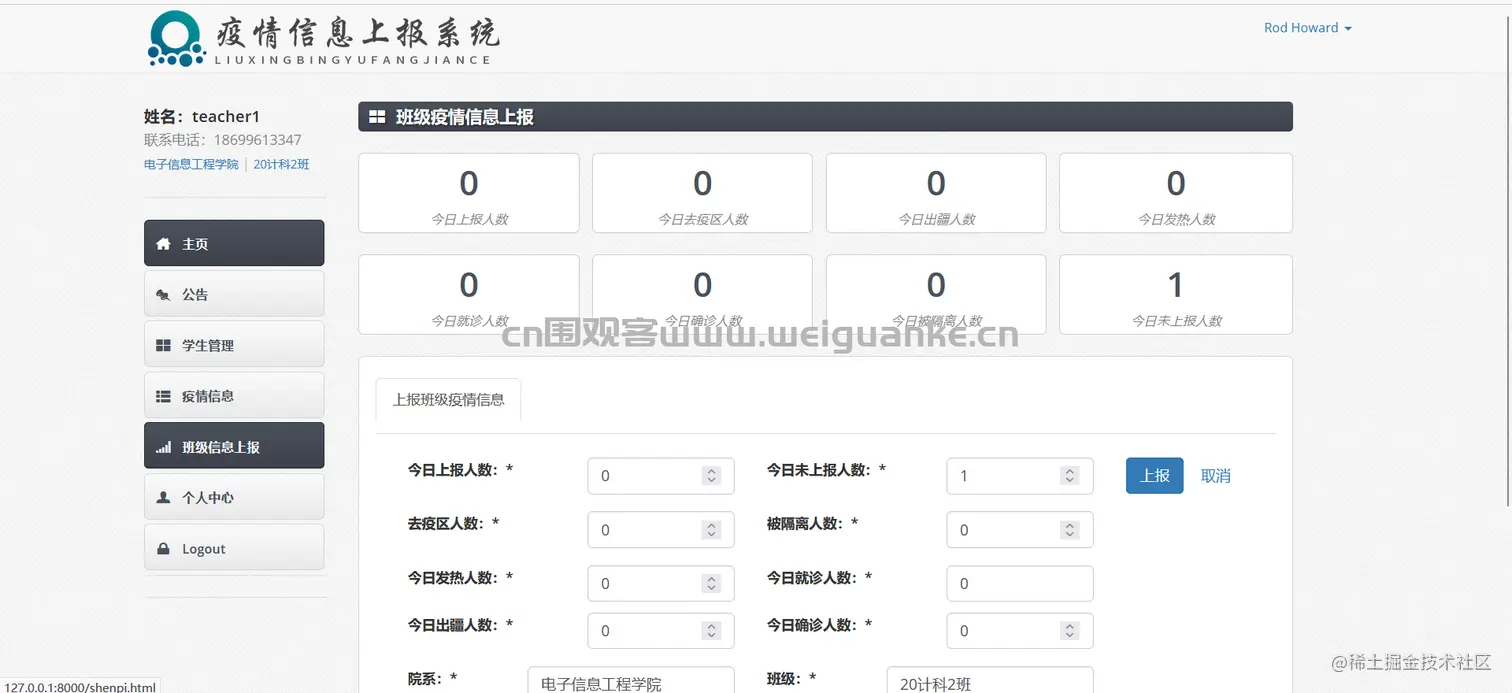Click the list icon beside 疫情信息

tap(163, 396)
